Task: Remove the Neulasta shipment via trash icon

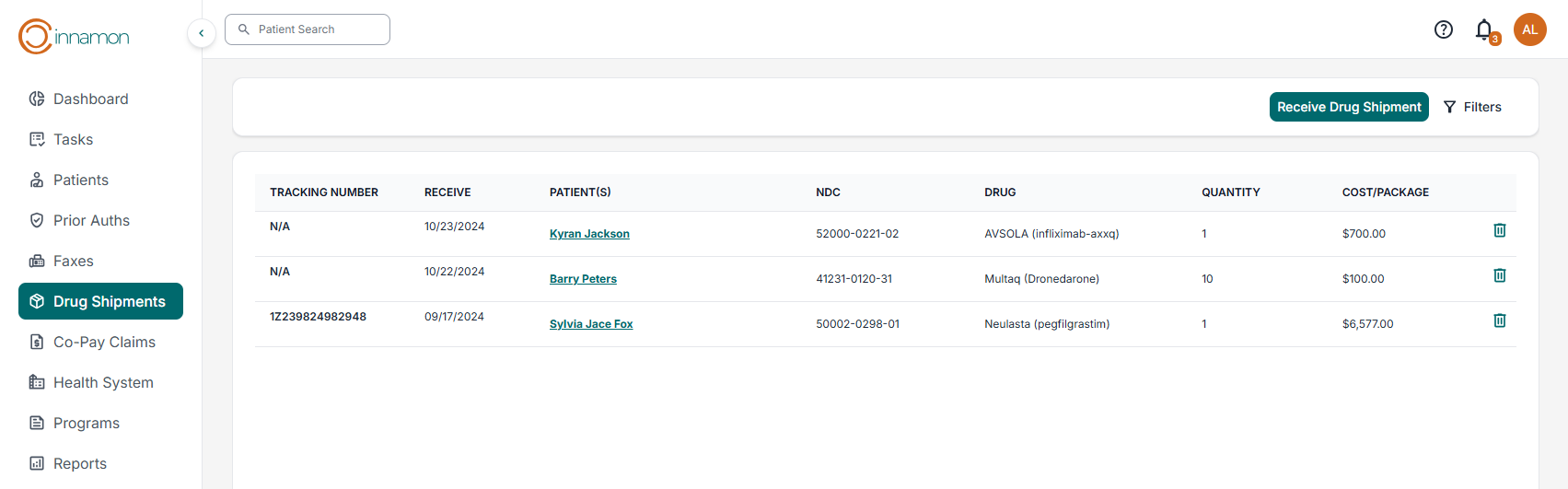Action: tap(1499, 320)
